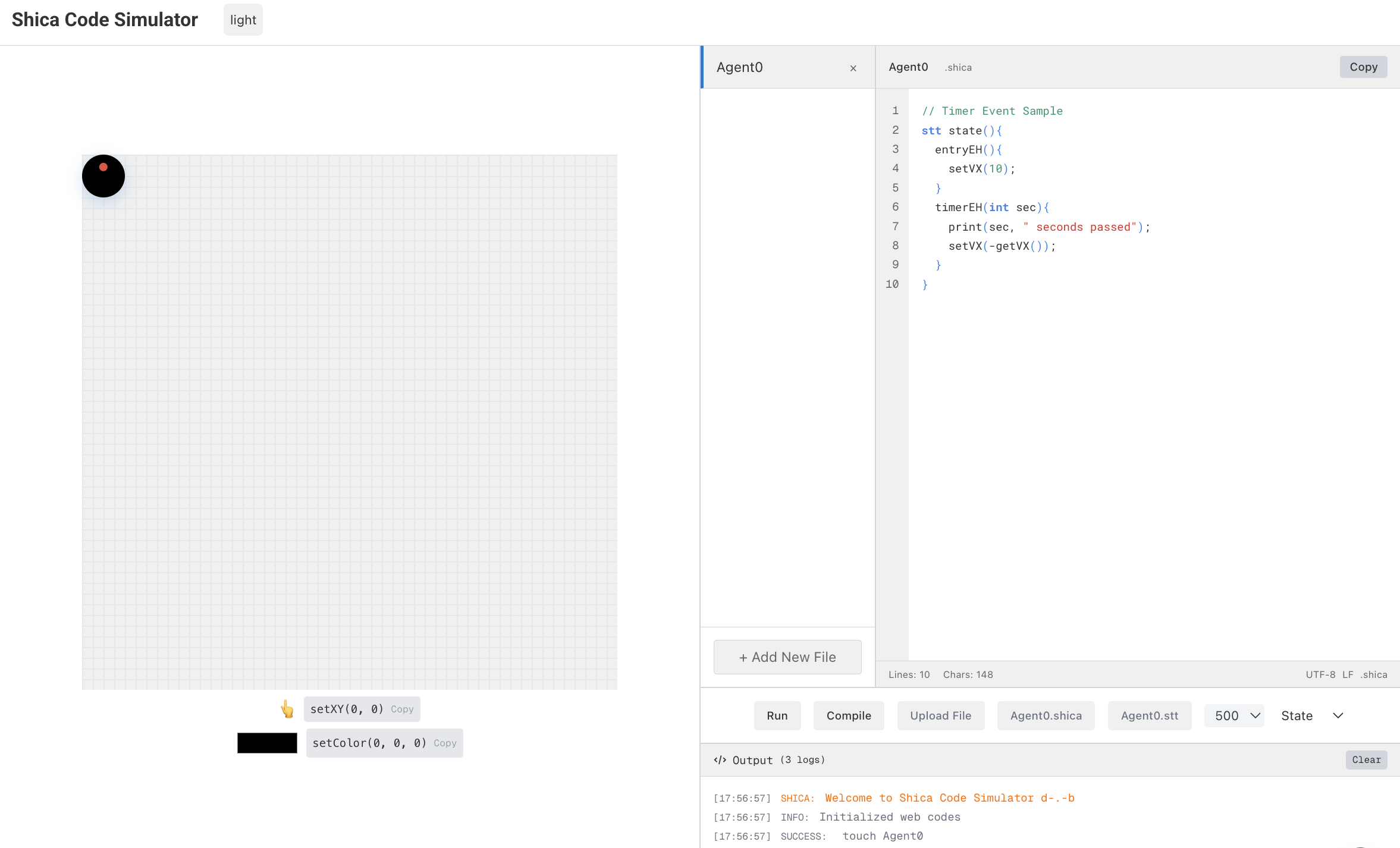Click the black agent circle on grid

pyautogui.click(x=103, y=176)
